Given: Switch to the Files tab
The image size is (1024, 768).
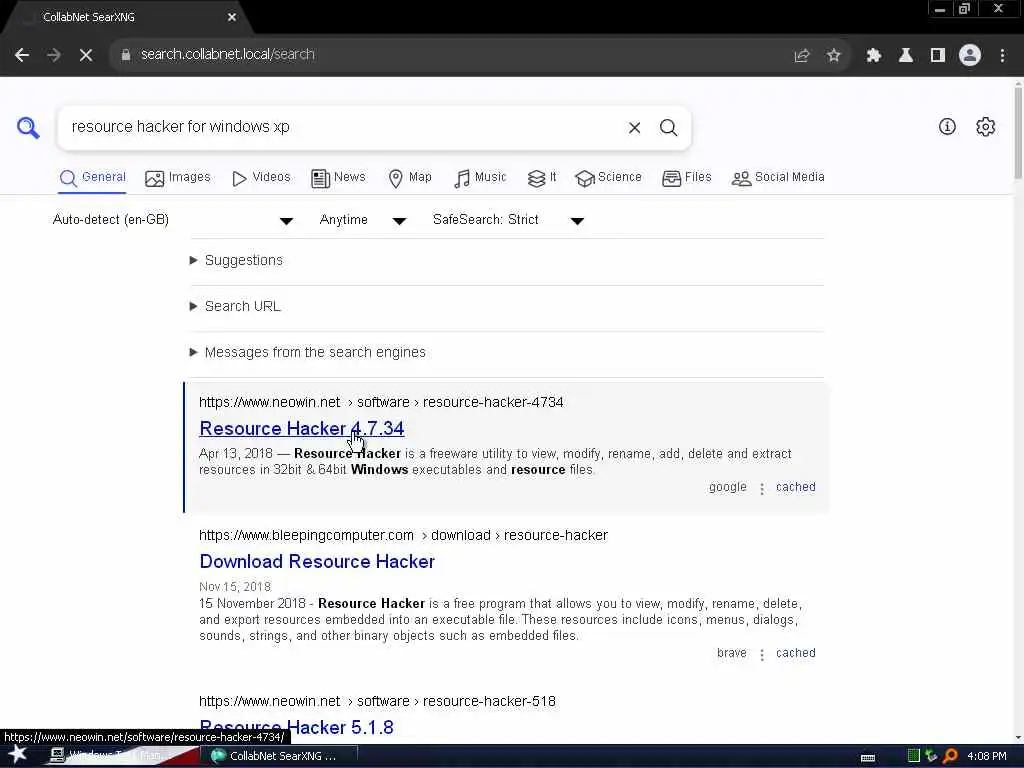Looking at the screenshot, I should [x=686, y=178].
